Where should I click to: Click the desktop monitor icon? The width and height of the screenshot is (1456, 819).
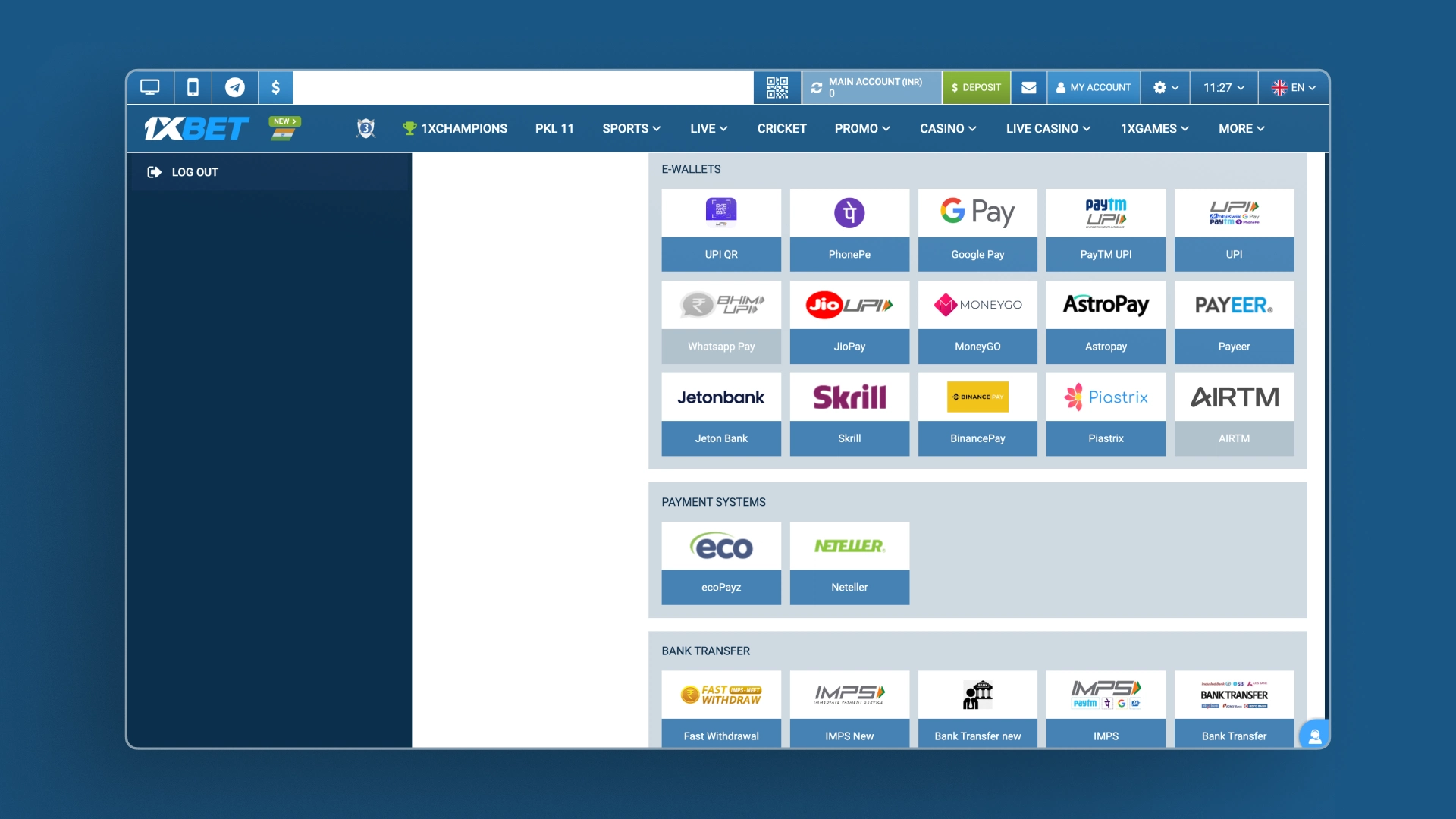pyautogui.click(x=150, y=88)
